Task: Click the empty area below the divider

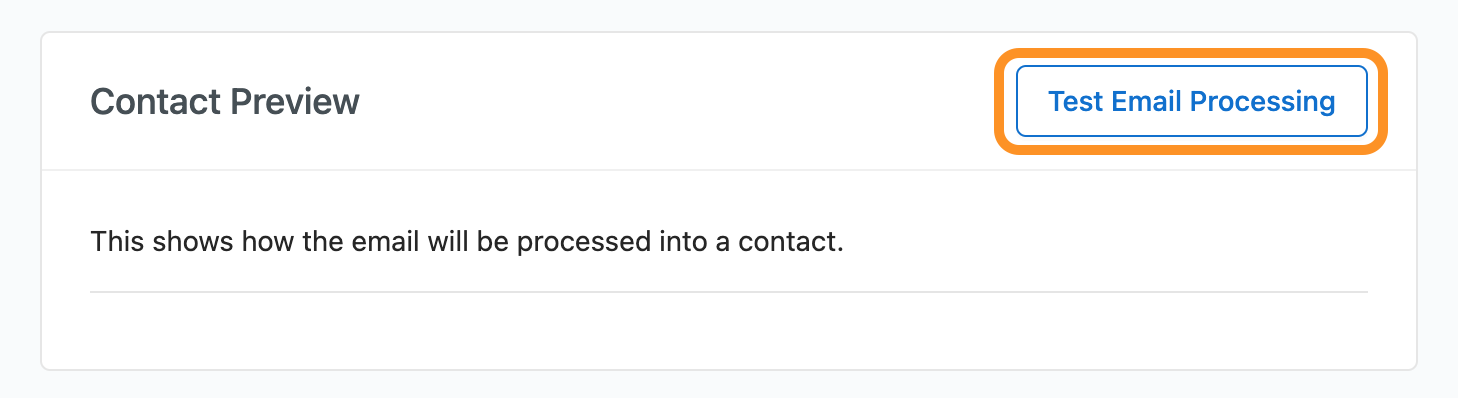Action: point(728,330)
